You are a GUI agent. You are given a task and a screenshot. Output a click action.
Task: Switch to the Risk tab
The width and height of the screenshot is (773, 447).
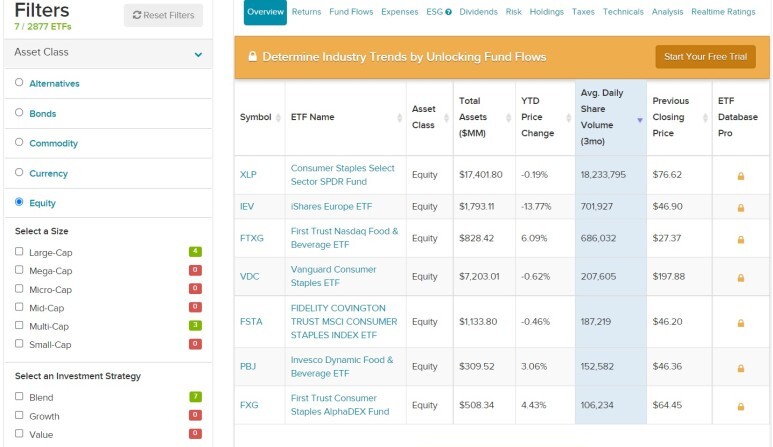pyautogui.click(x=513, y=12)
